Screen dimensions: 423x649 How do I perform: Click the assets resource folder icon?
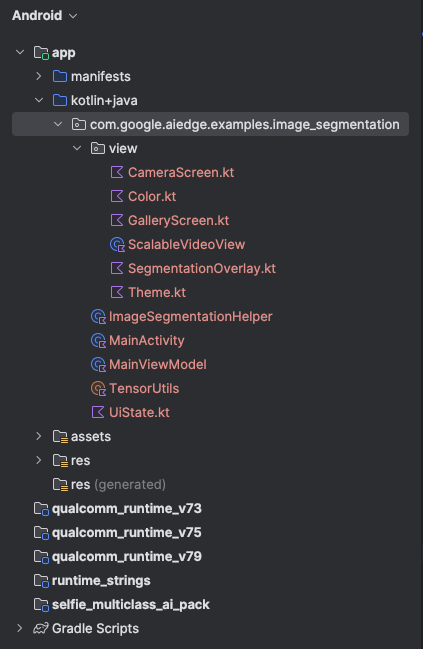pyautogui.click(x=60, y=437)
